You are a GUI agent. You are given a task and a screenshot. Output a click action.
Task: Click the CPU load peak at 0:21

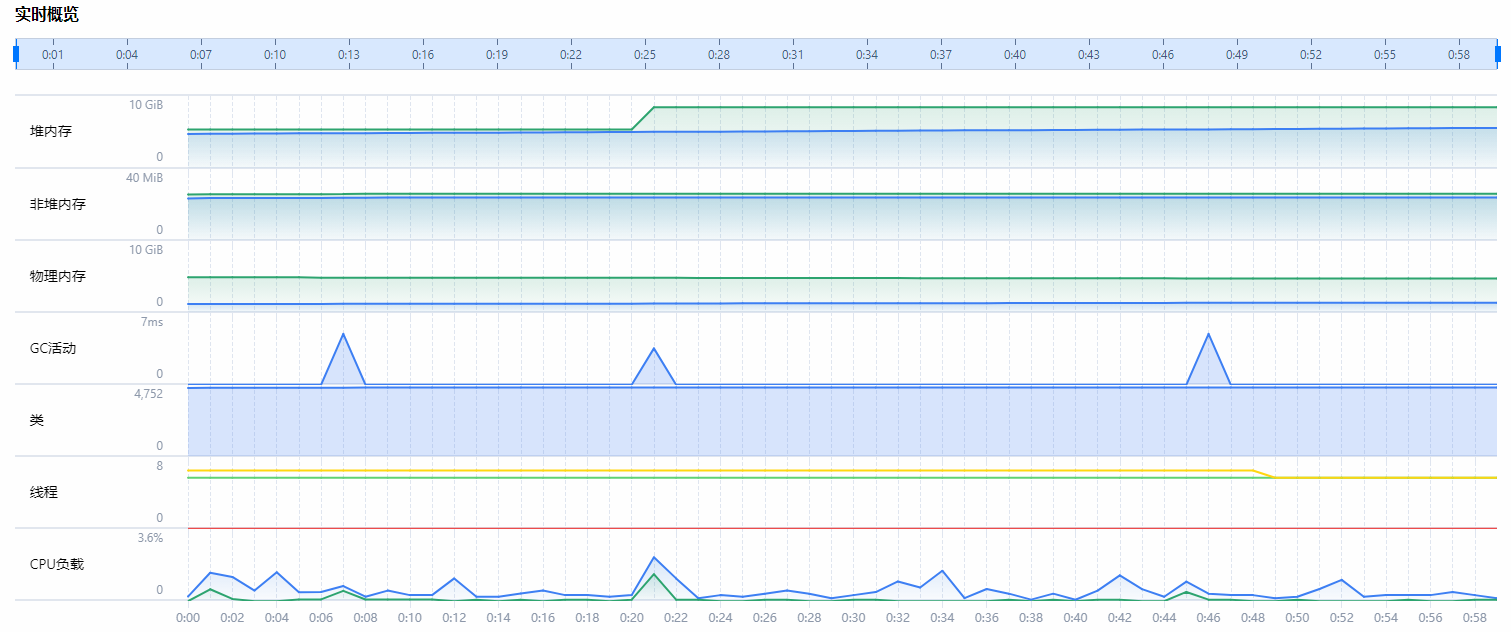coord(653,557)
